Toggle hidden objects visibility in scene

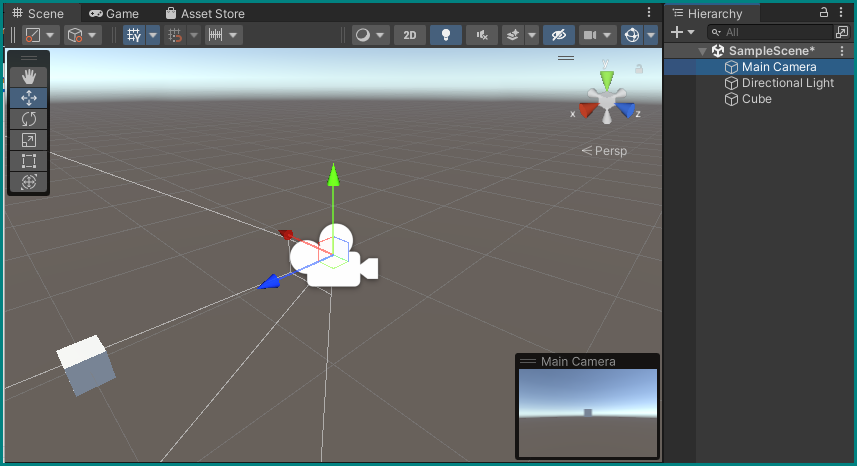pos(559,35)
